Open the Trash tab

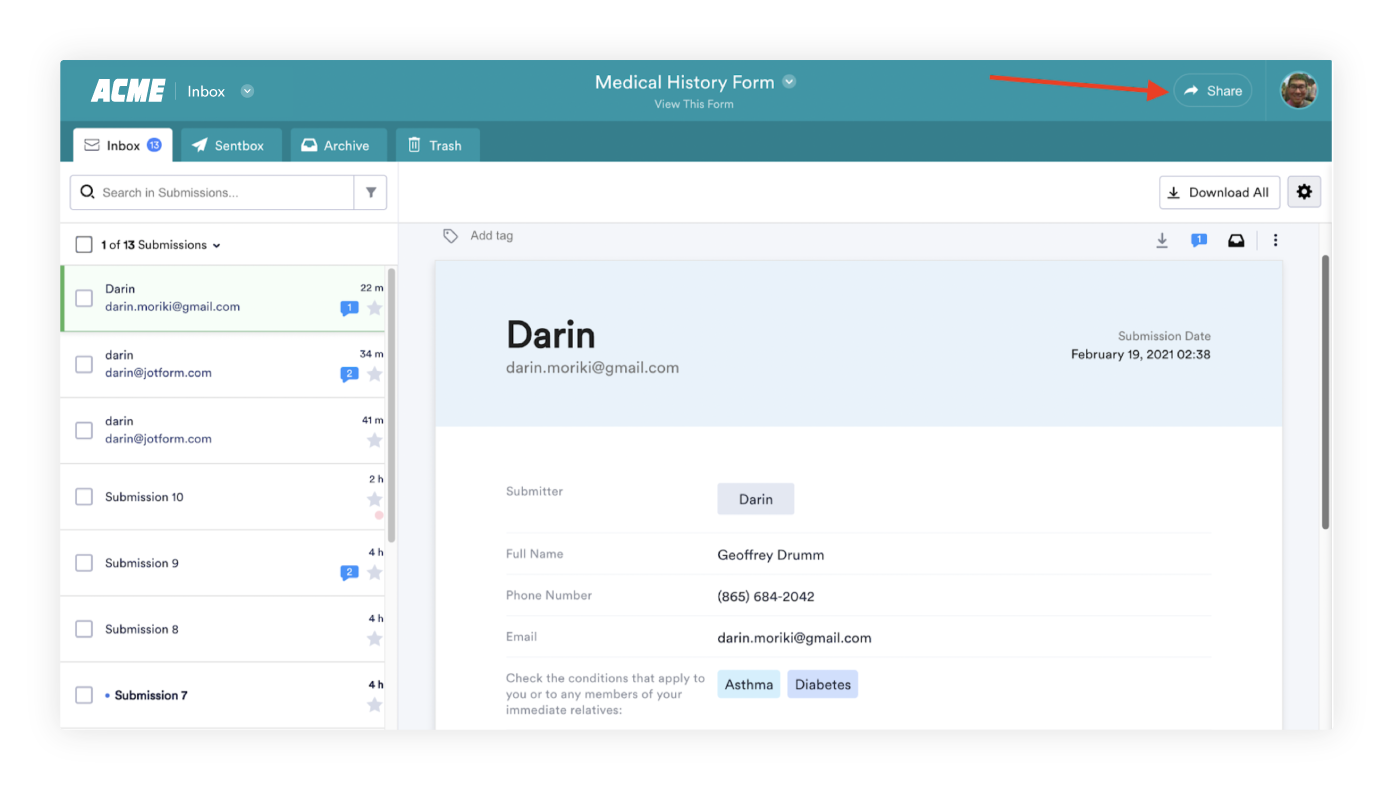[436, 145]
